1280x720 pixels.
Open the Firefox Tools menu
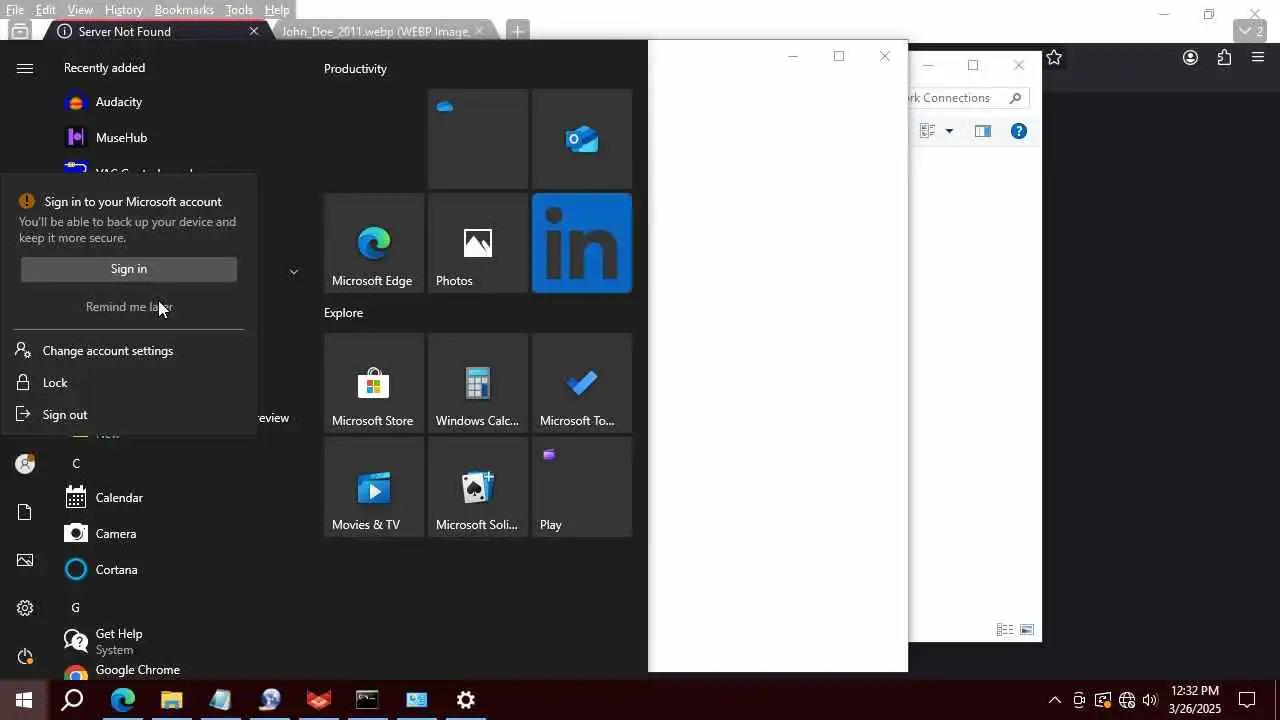(x=239, y=10)
